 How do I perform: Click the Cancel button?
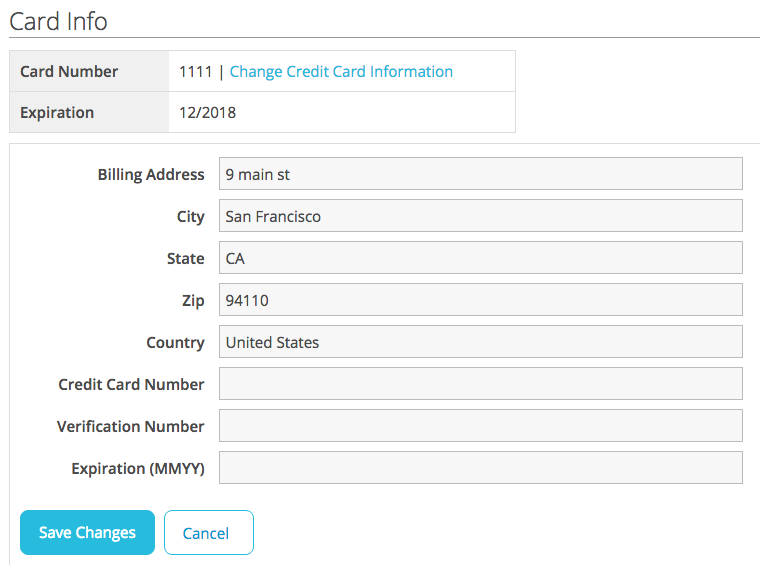pos(208,533)
